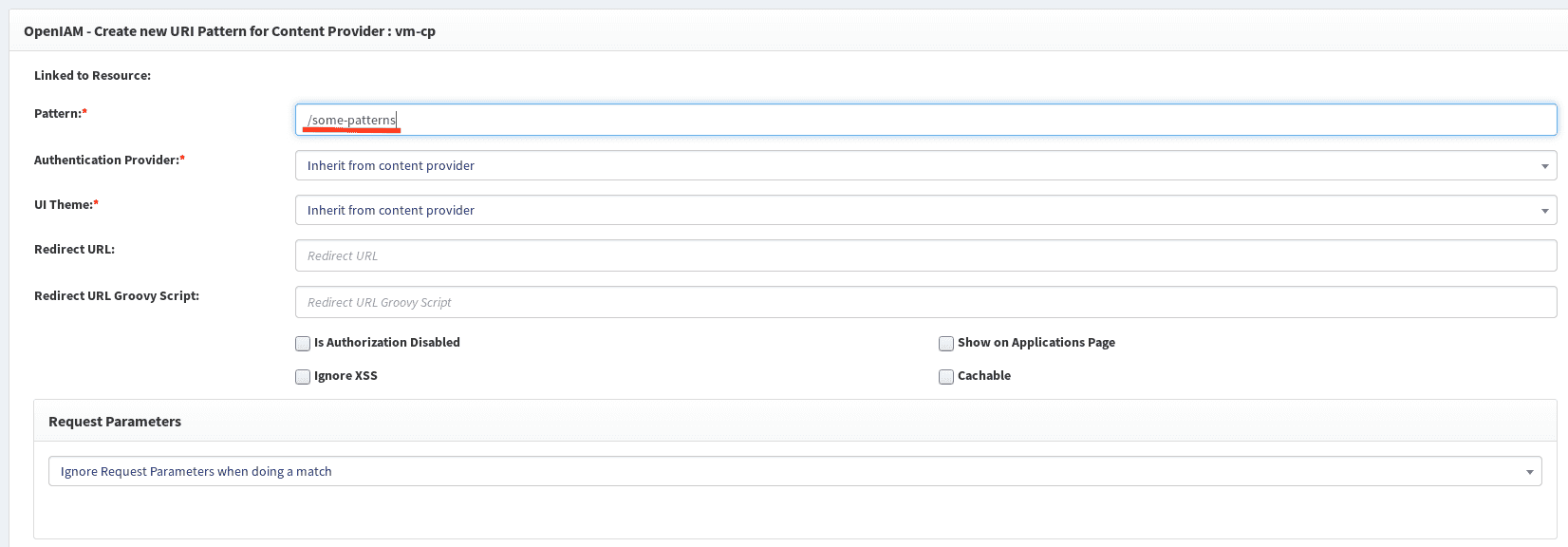The width and height of the screenshot is (1568, 547).
Task: Enable the Is Authorization Disabled checkbox
Action: pos(303,344)
